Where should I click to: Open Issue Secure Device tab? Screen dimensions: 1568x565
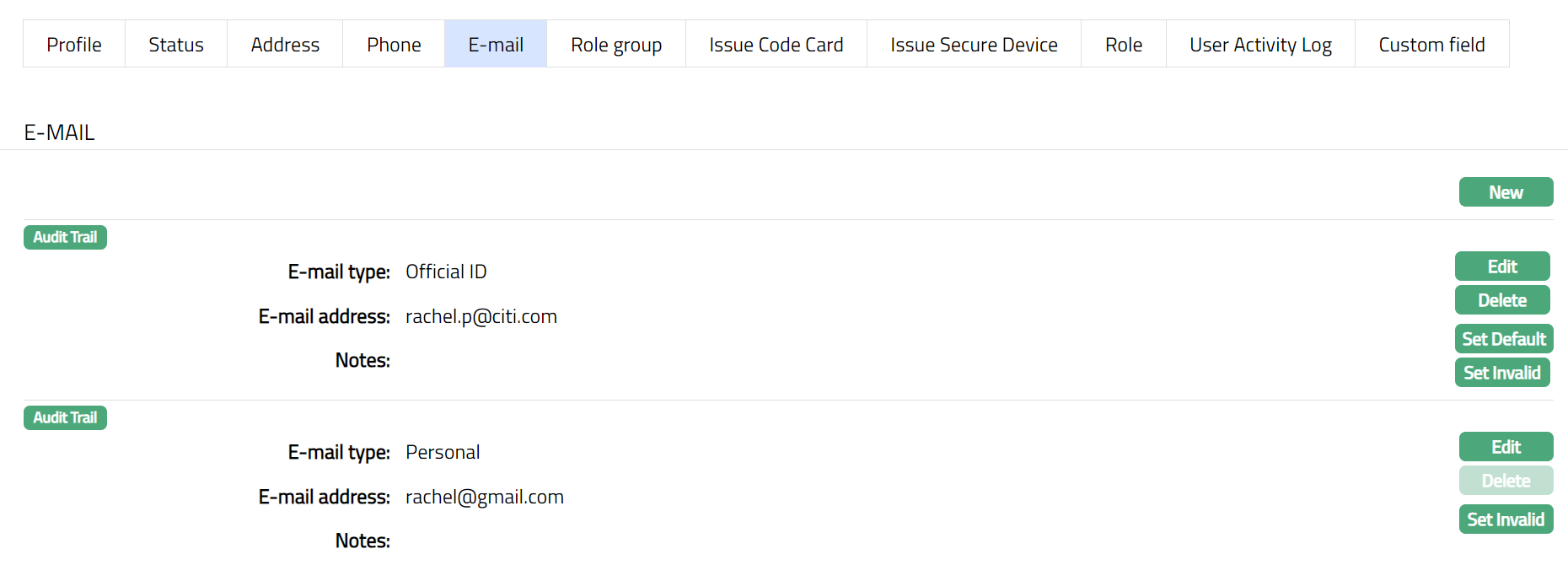[x=974, y=45]
